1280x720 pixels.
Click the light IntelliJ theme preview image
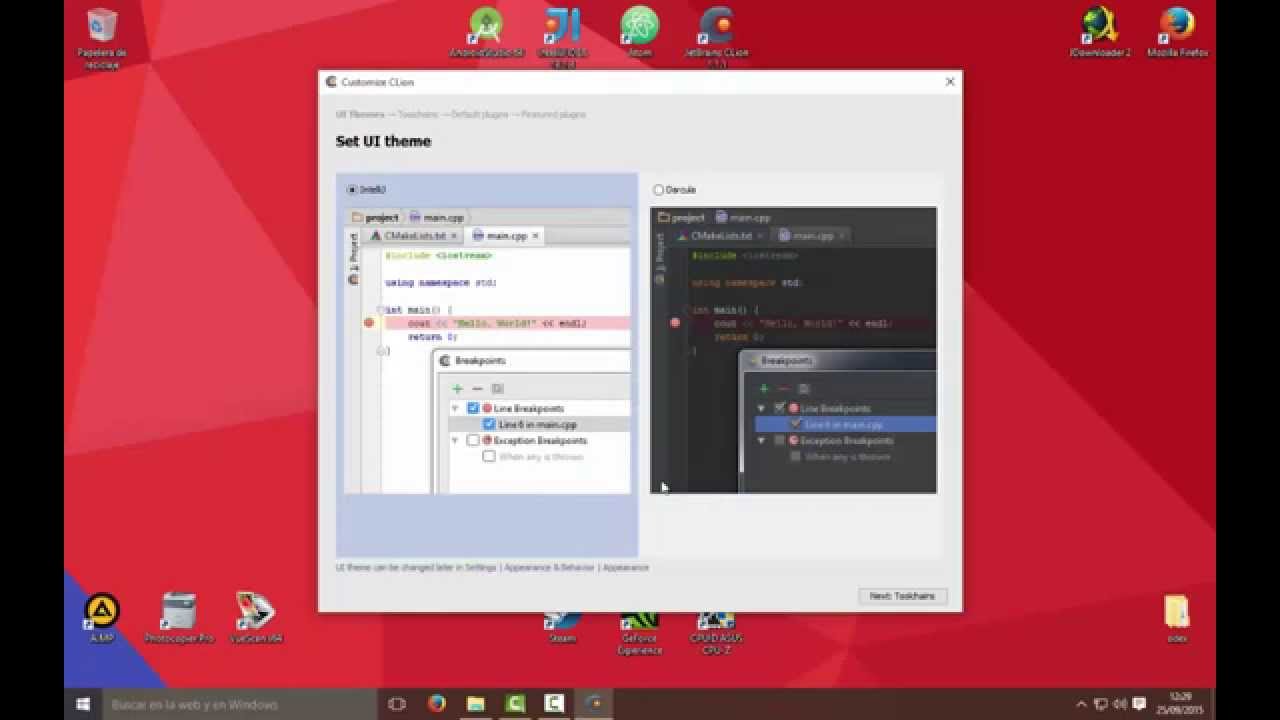pos(488,350)
